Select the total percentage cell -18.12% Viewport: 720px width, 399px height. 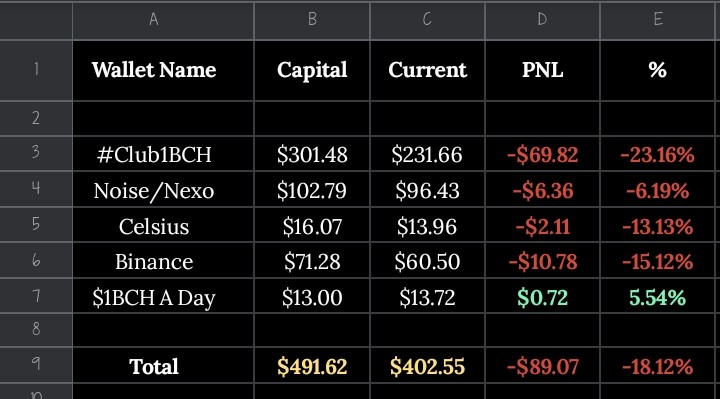(x=658, y=365)
